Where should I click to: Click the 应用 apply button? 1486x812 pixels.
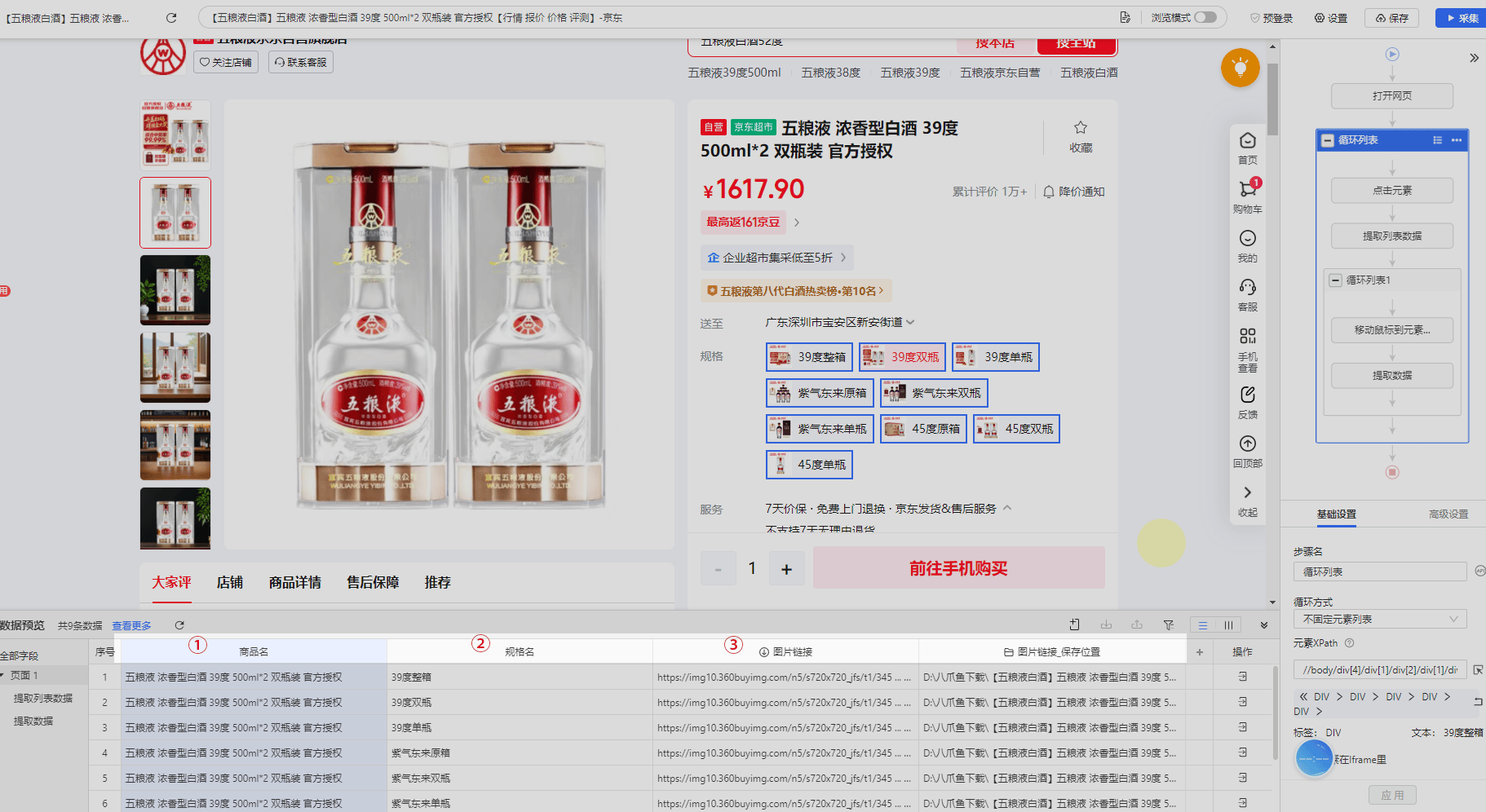tap(1392, 795)
